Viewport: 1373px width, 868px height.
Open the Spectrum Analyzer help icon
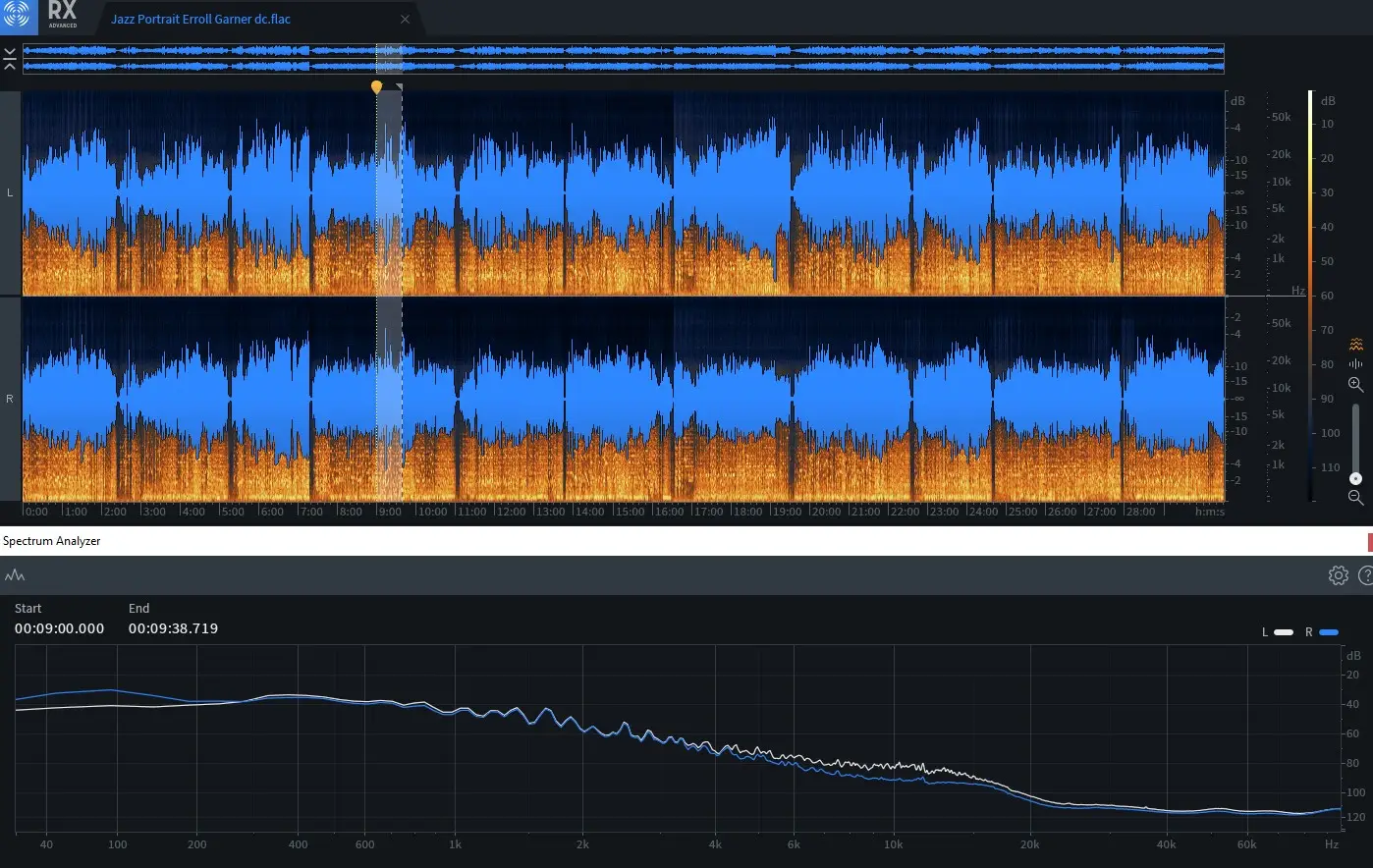click(x=1365, y=575)
